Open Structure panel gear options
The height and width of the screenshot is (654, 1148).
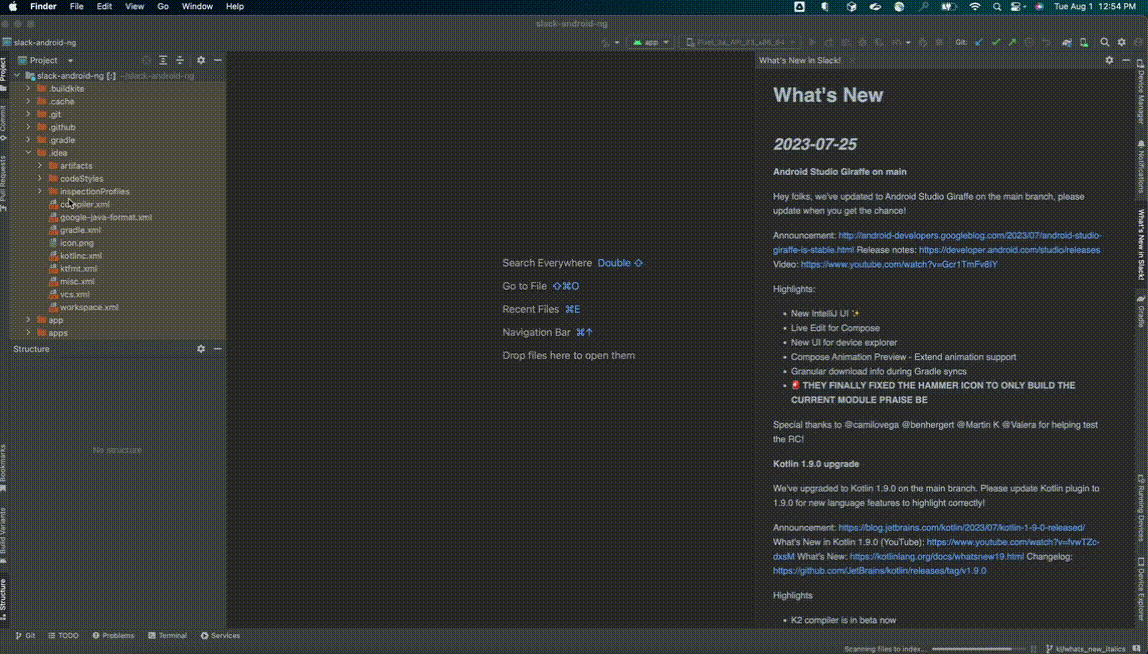tap(201, 349)
